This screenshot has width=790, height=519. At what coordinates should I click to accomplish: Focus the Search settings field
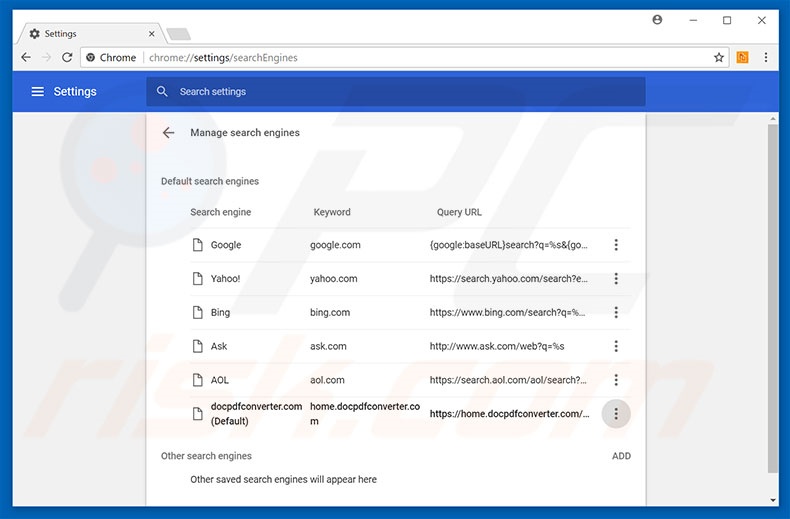tap(396, 92)
